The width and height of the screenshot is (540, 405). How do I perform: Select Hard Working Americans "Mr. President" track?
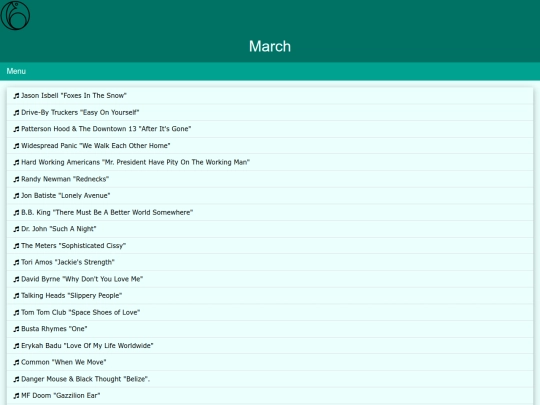(x=270, y=163)
